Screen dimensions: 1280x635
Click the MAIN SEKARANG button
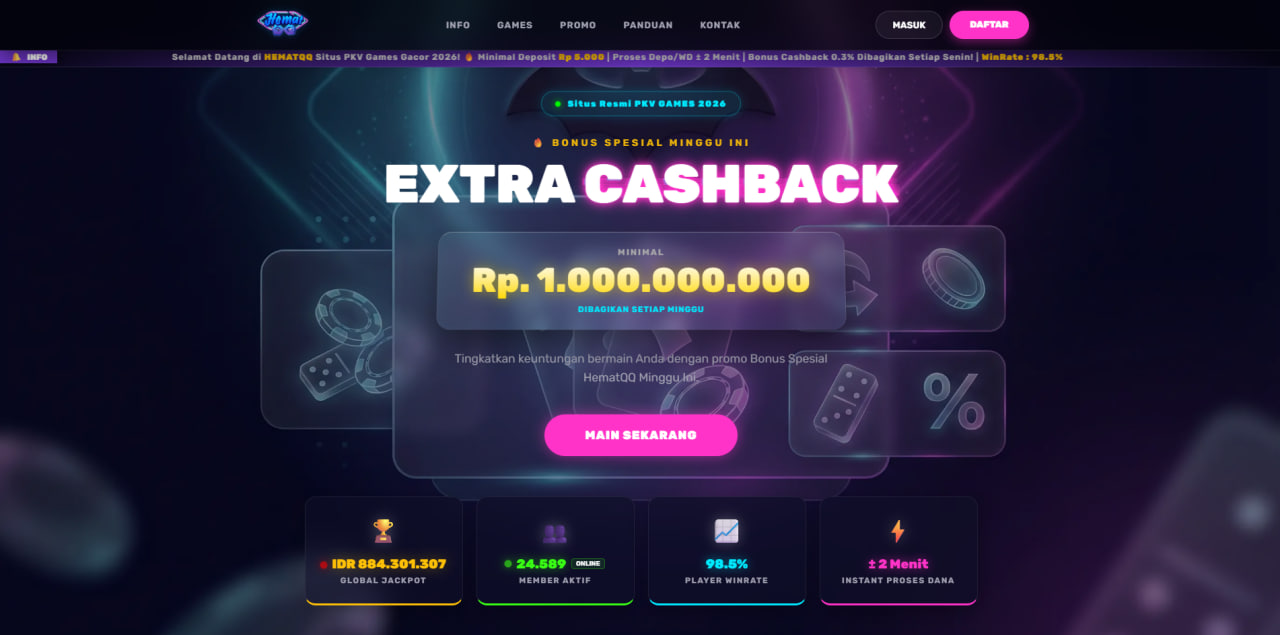tap(641, 435)
